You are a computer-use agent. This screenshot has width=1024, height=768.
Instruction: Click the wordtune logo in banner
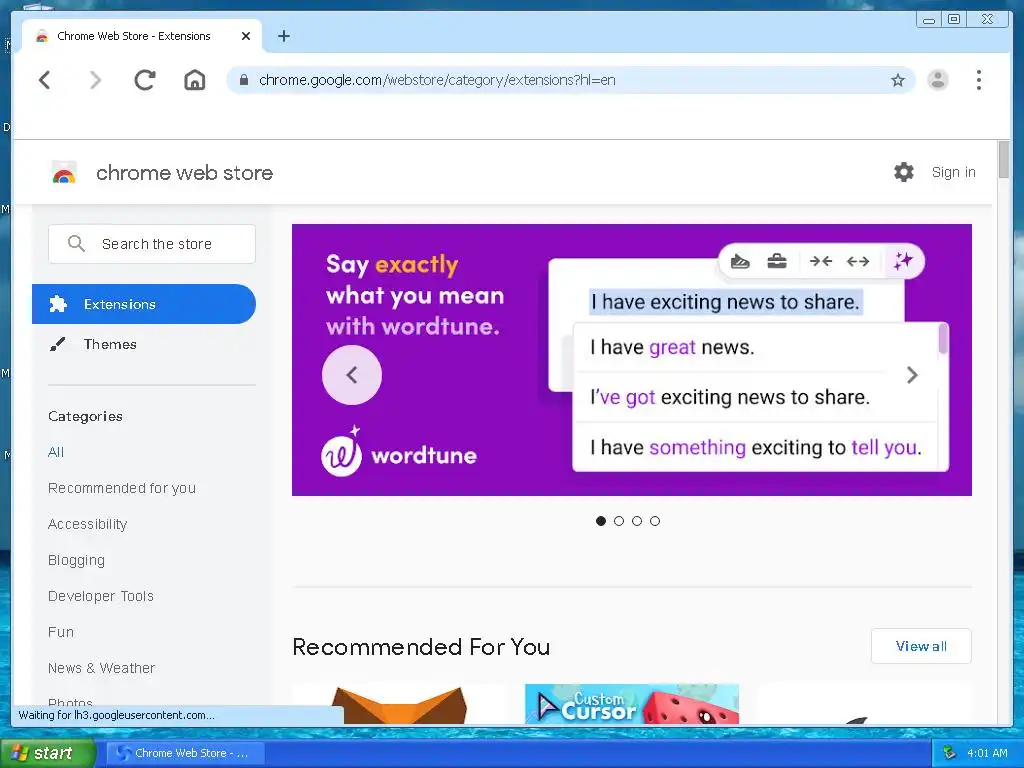coord(399,452)
